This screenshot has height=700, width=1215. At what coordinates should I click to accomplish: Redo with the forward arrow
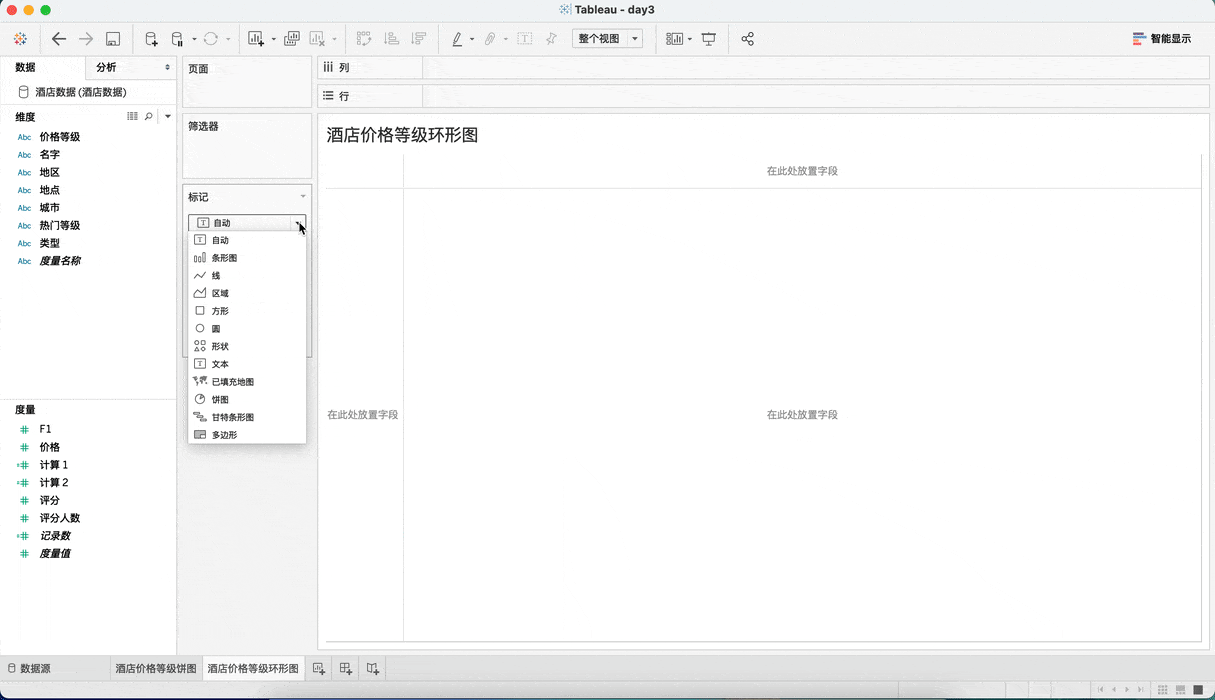pos(86,39)
